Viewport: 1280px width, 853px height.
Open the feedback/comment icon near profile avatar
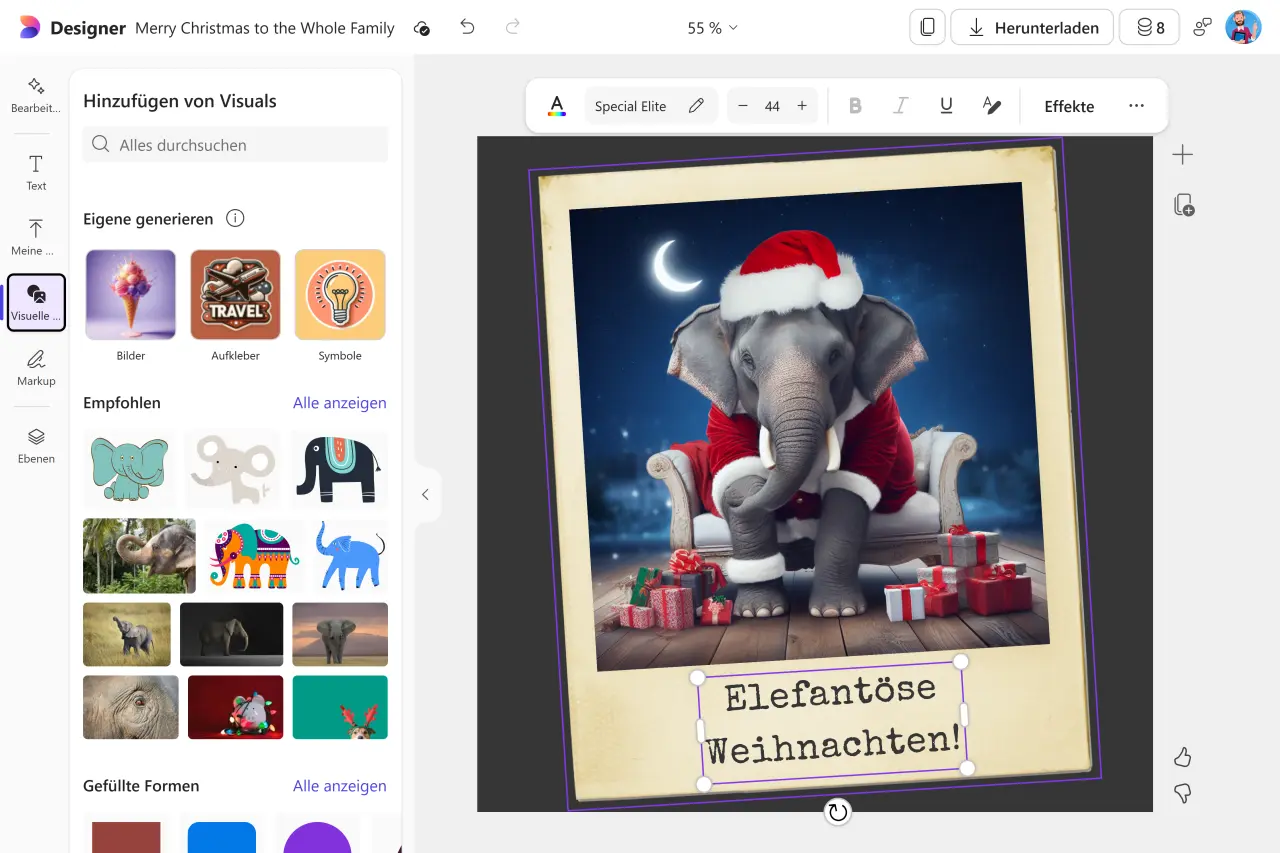click(1201, 27)
